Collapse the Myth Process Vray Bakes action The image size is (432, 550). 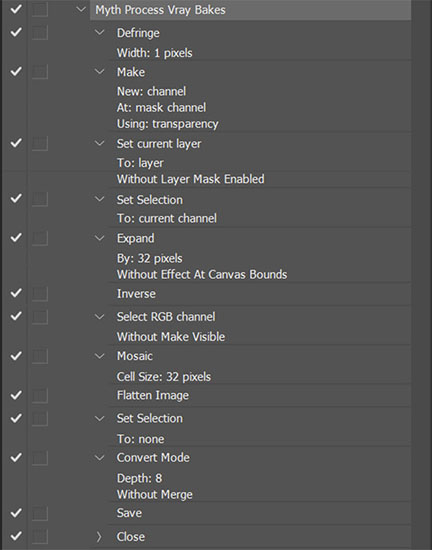pyautogui.click(x=81, y=9)
